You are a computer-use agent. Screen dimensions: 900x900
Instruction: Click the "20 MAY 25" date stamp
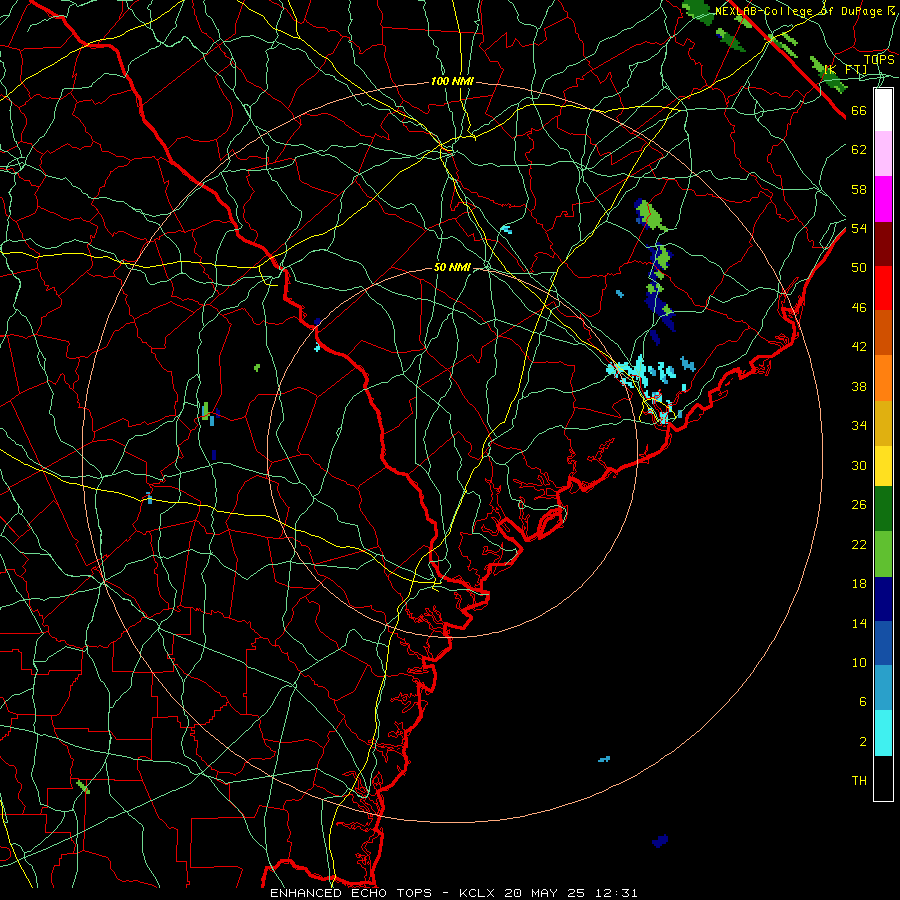click(545, 893)
